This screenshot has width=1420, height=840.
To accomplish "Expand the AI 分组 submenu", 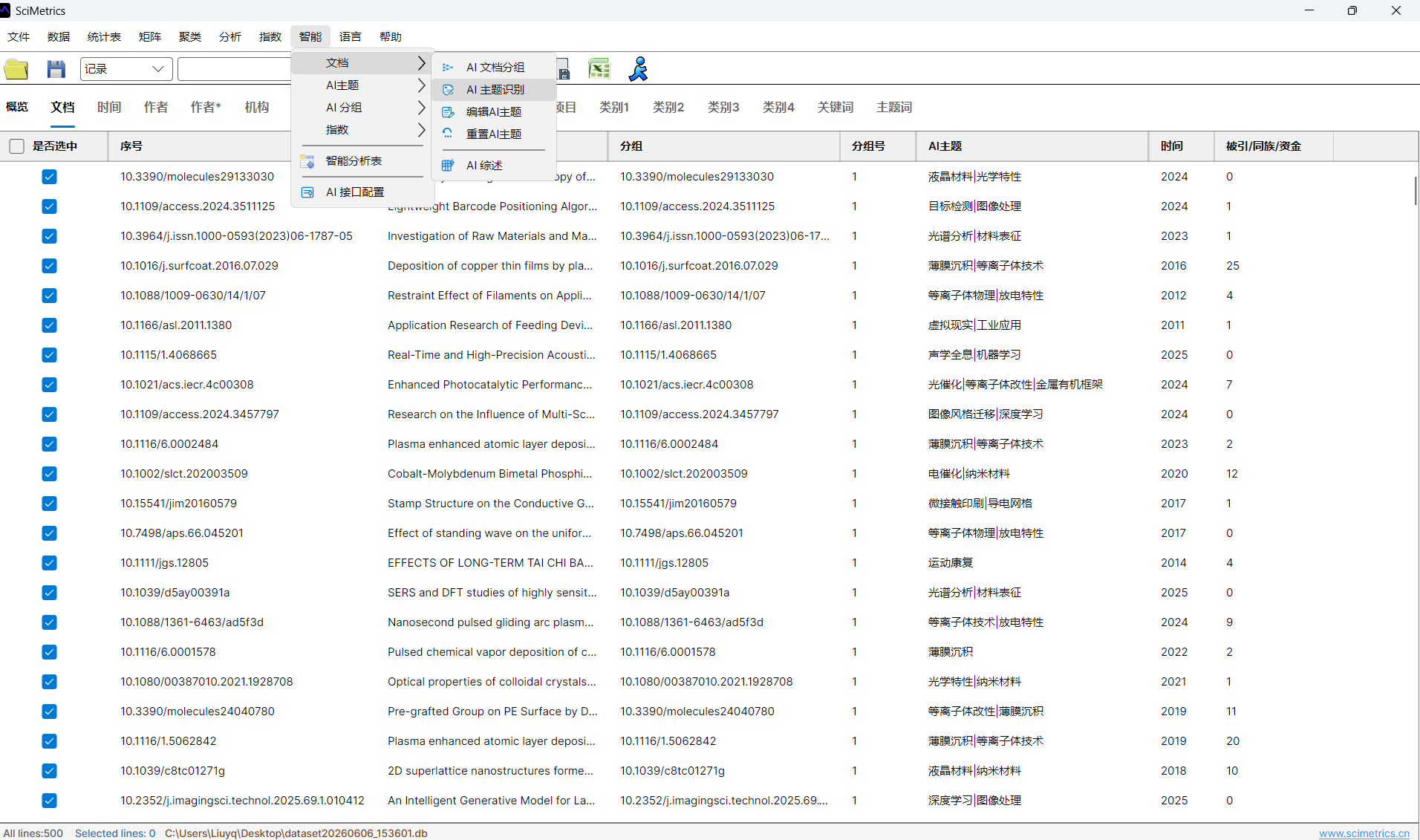I will pyautogui.click(x=362, y=108).
